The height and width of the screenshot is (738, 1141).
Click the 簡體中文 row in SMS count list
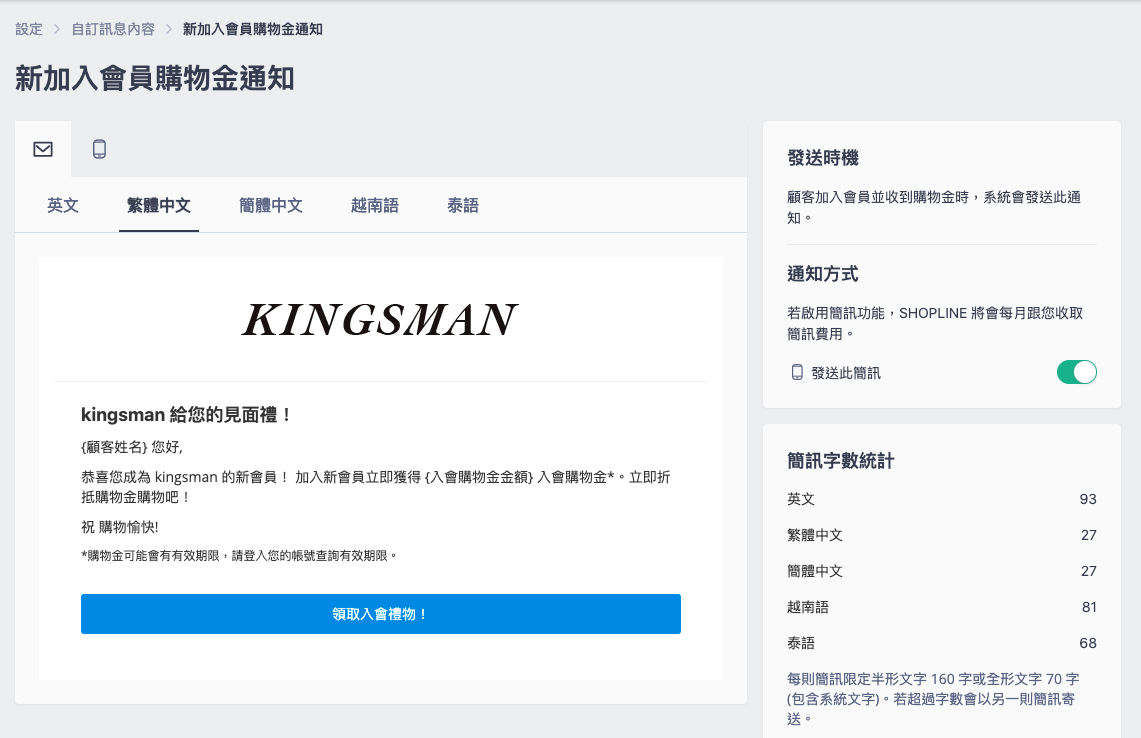(942, 571)
